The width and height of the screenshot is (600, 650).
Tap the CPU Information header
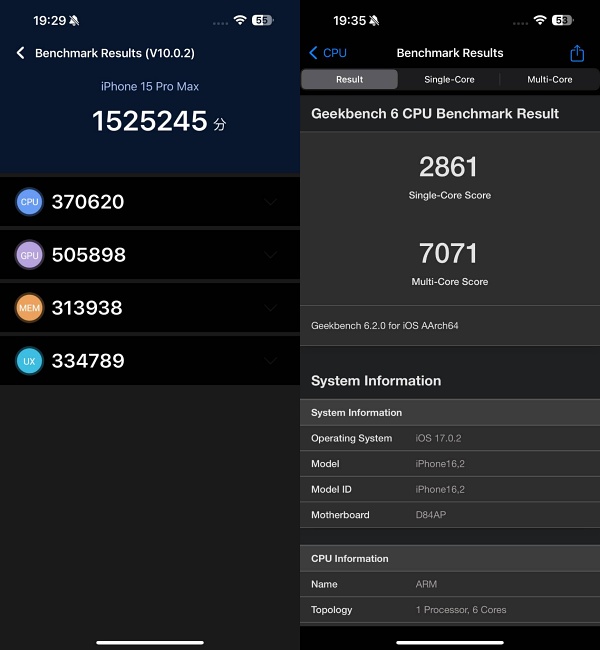coord(450,559)
